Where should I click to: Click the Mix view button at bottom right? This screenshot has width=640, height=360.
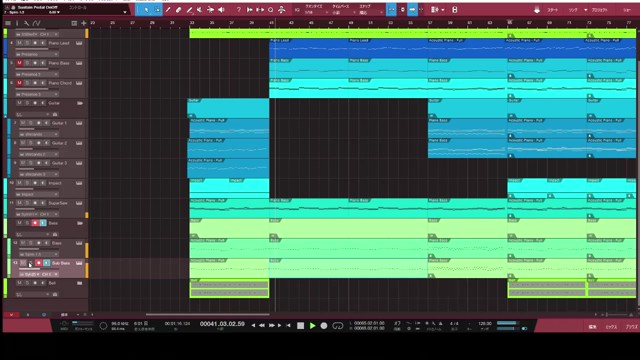point(611,327)
